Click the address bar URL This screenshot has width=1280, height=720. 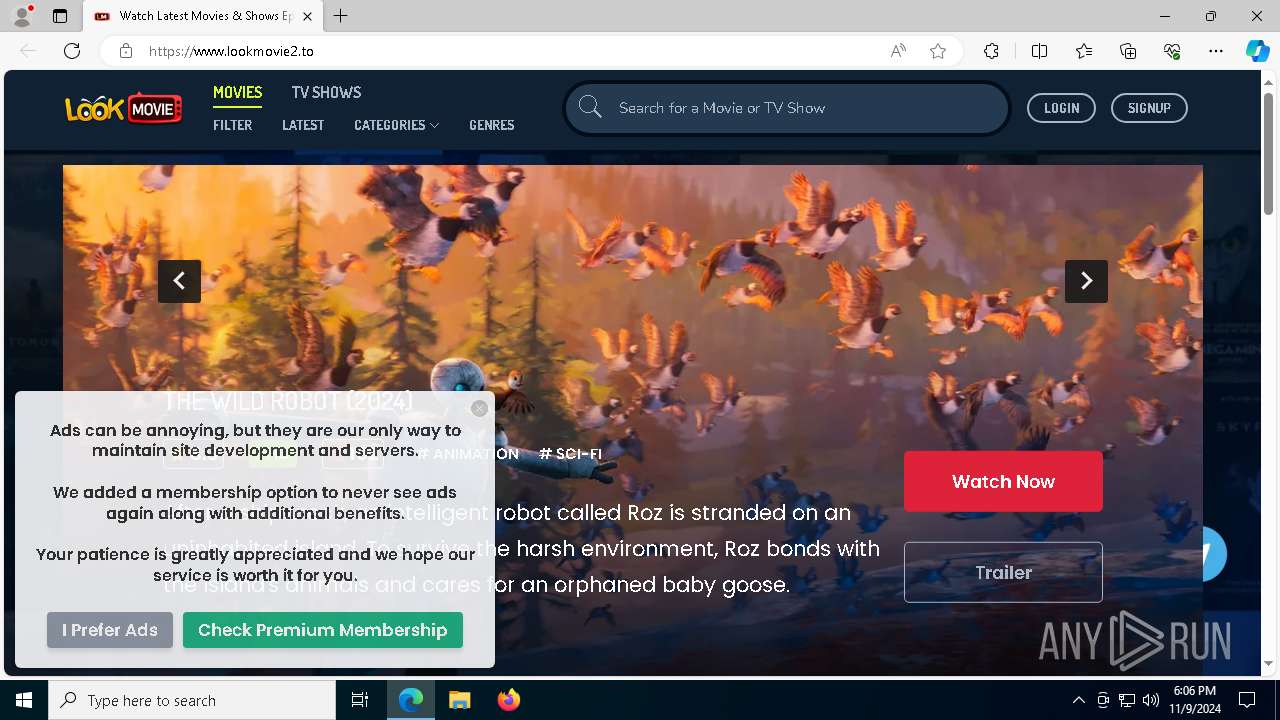click(231, 51)
